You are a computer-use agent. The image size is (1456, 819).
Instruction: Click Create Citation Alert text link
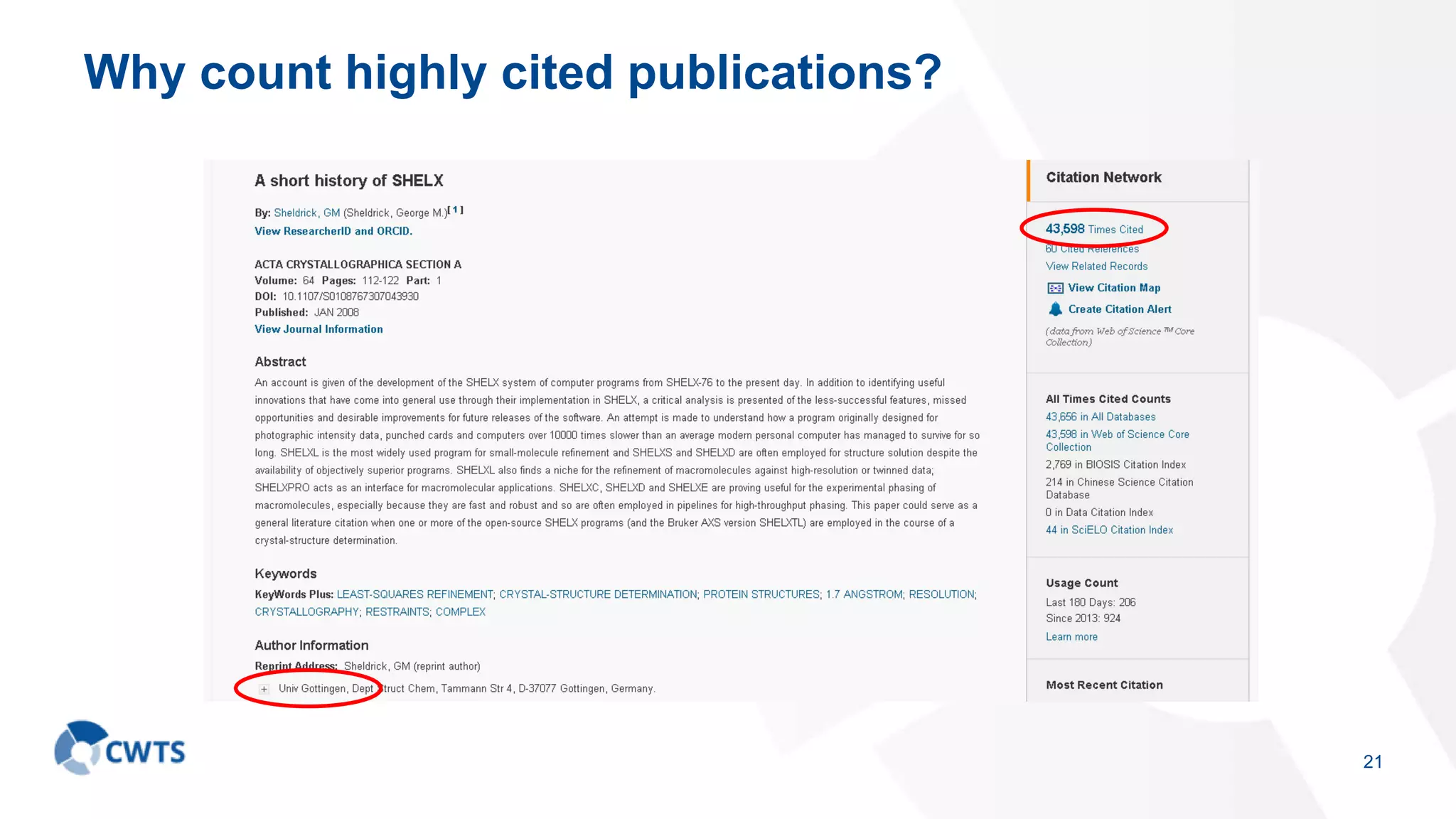[1120, 309]
